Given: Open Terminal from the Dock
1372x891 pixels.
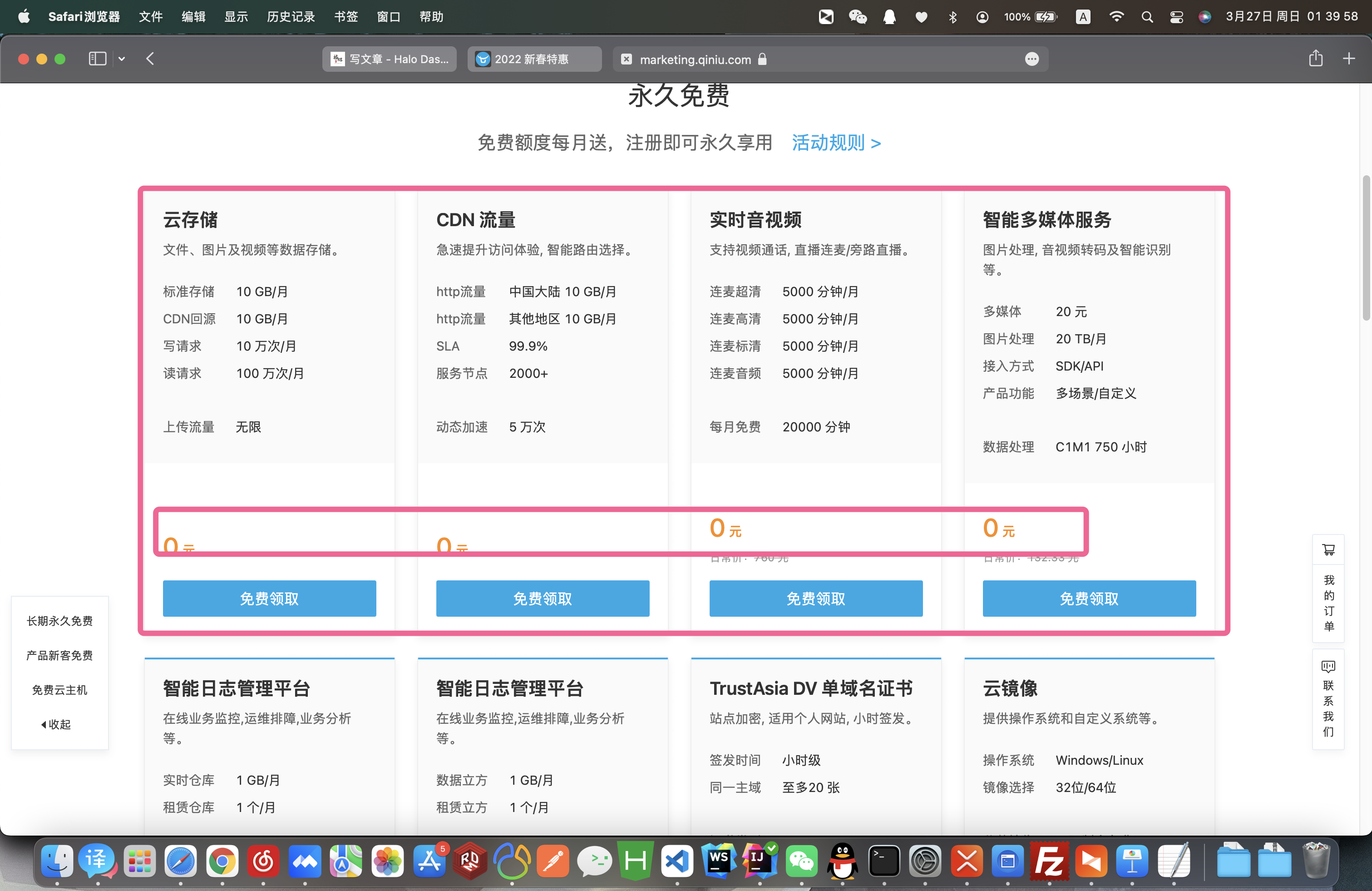Looking at the screenshot, I should click(x=884, y=861).
